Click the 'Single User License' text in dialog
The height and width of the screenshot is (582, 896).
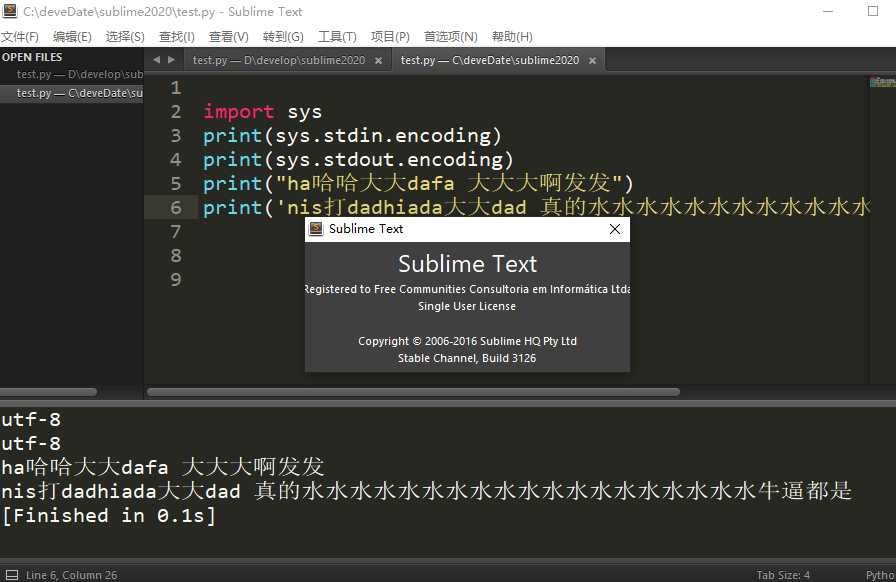point(467,306)
